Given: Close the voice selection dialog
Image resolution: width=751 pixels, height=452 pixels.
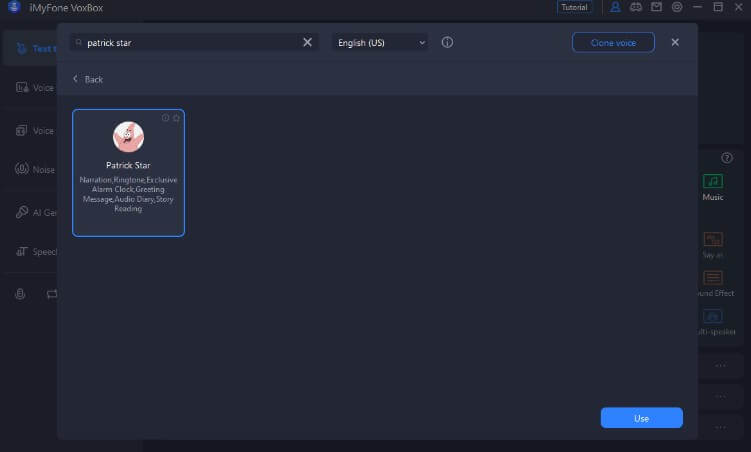Looking at the screenshot, I should 675,42.
